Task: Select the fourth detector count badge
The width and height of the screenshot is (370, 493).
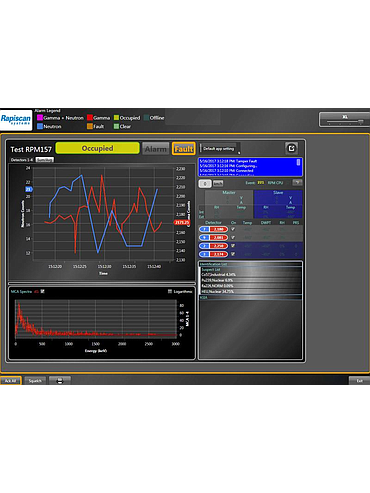Action: [x=213, y=254]
